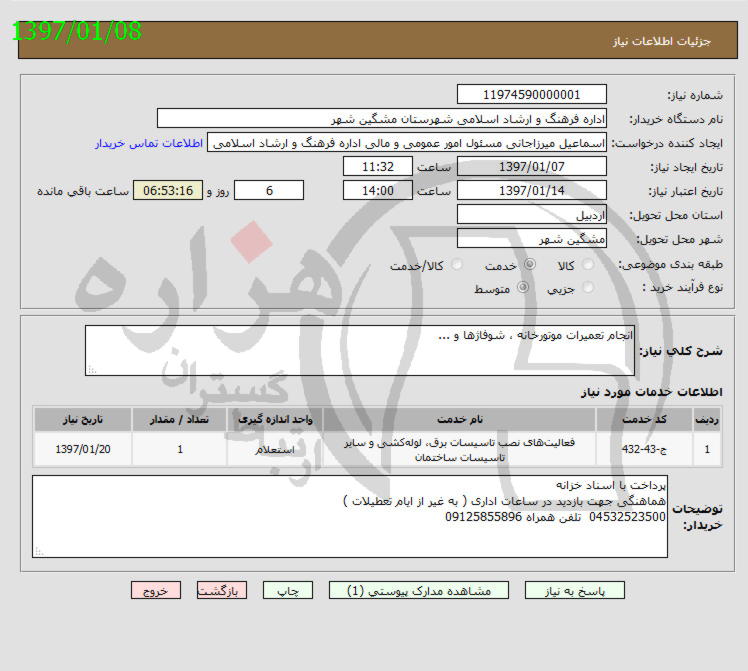
Task: Click the بازگشت back button
Action: (221, 590)
